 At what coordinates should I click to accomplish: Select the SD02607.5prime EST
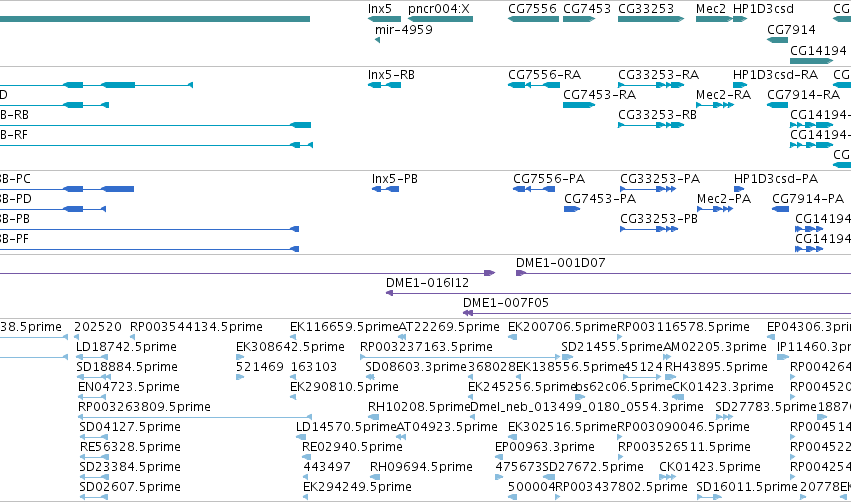point(93,498)
